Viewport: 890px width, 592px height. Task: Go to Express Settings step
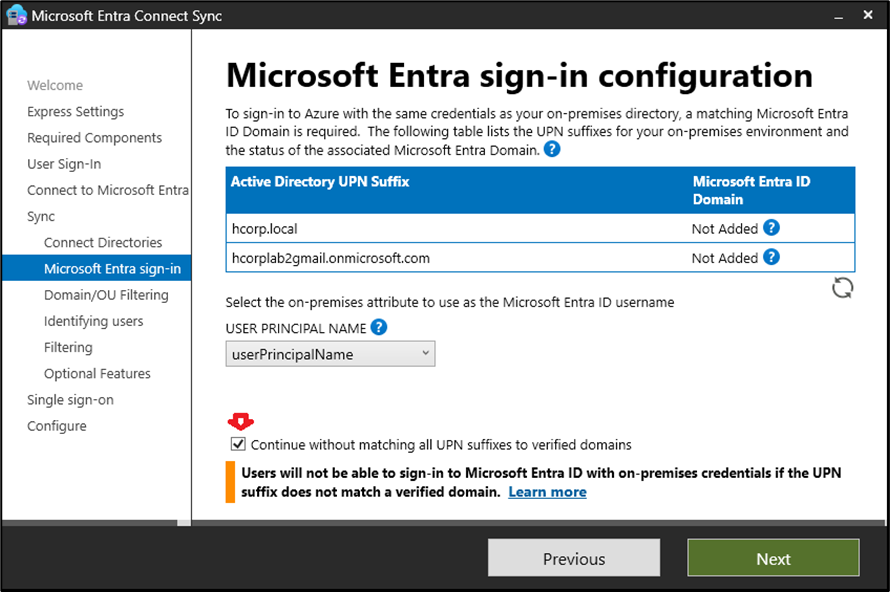(76, 112)
